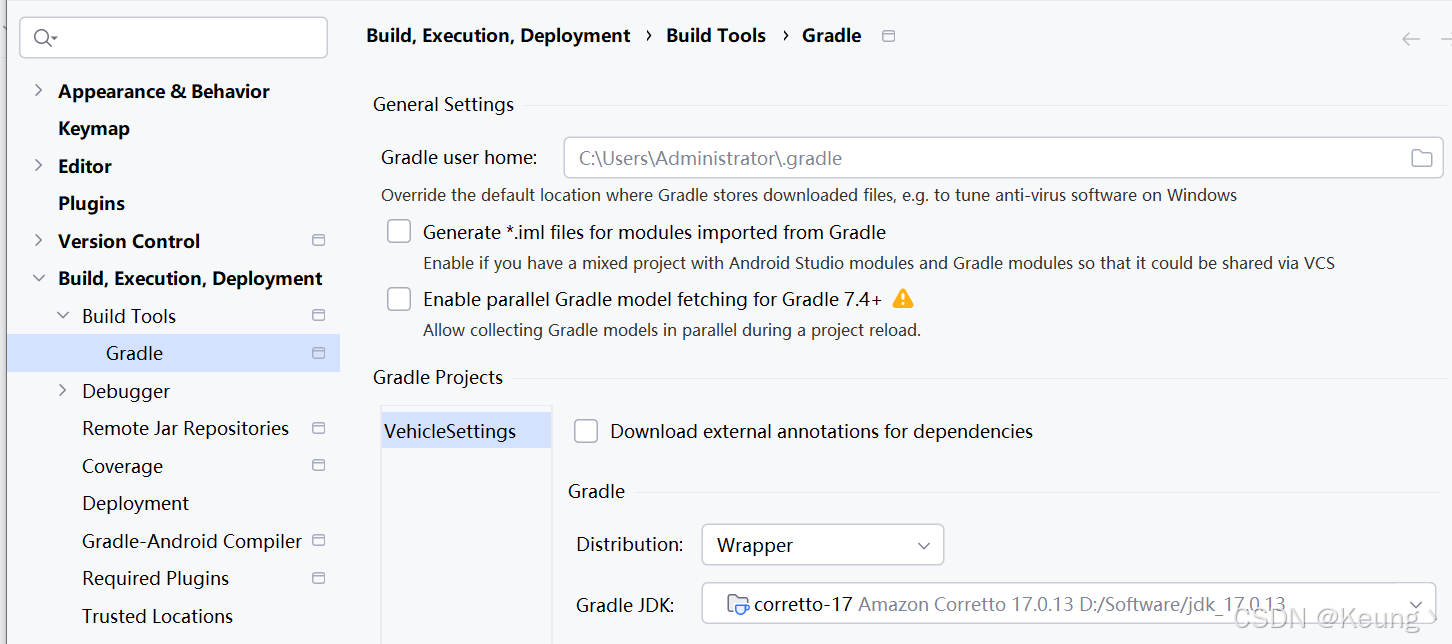Click the back navigation arrow
Viewport: 1452px width, 644px height.
coord(1410,39)
